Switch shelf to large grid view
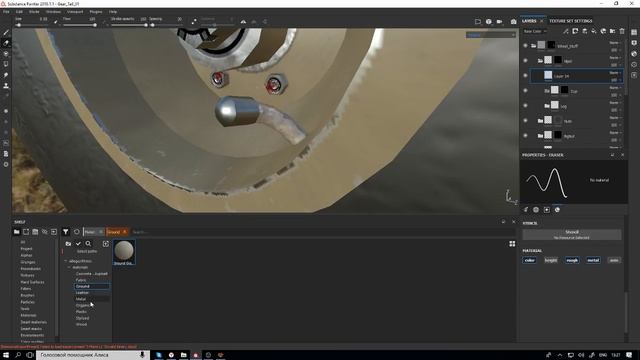This screenshot has height=360, width=640. (x=512, y=244)
